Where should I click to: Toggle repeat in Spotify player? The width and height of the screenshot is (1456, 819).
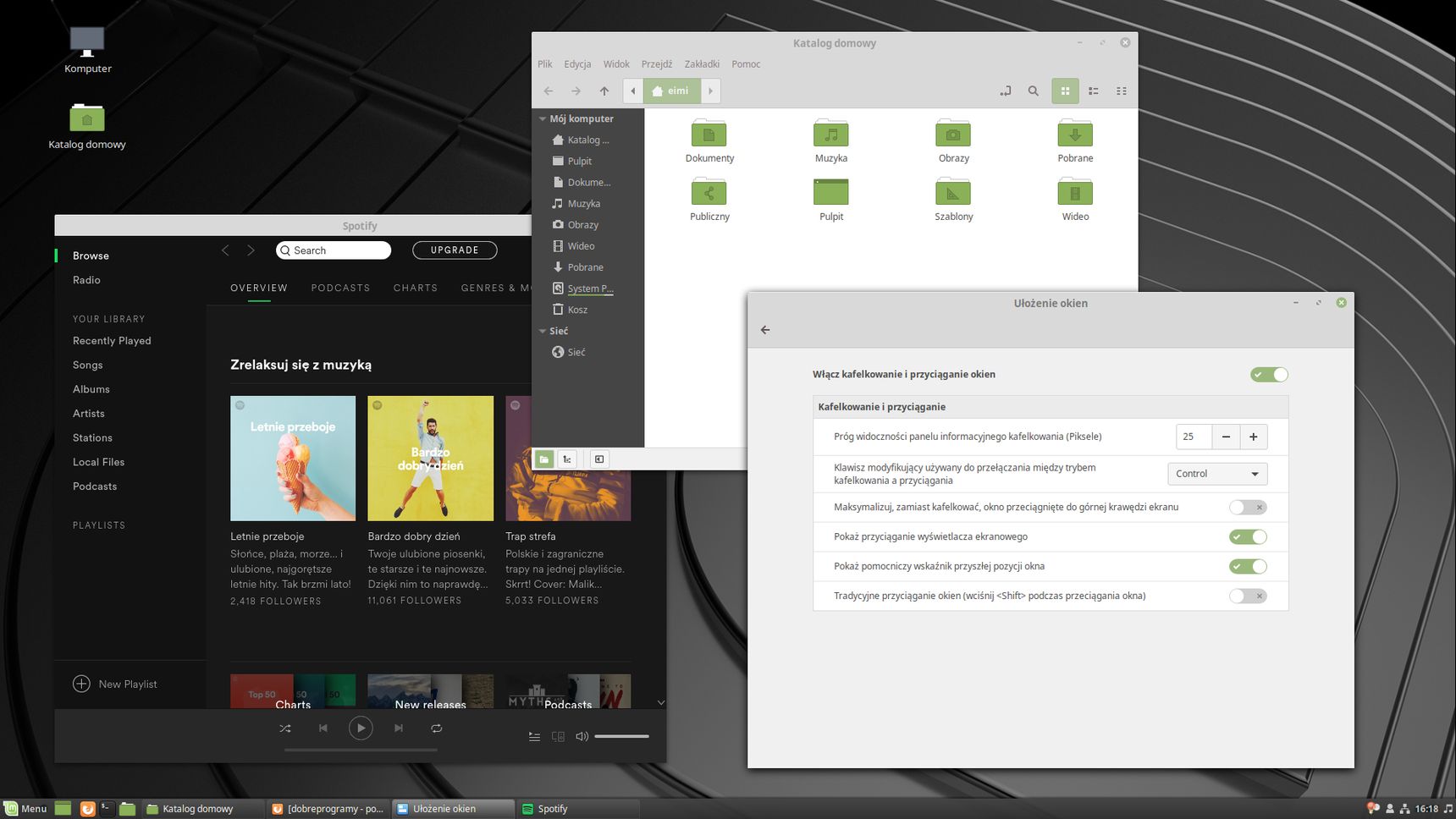tap(436, 728)
